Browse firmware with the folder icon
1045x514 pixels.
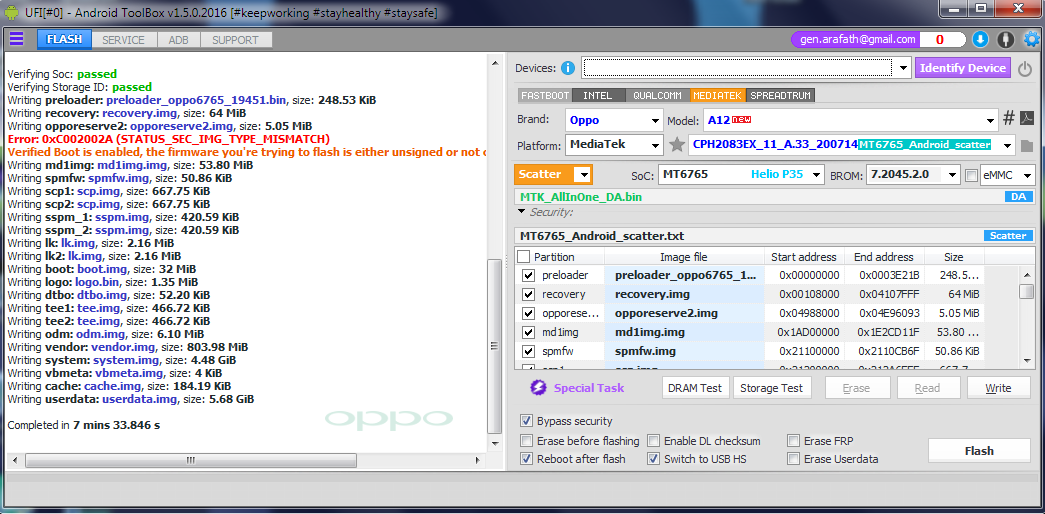point(1026,145)
